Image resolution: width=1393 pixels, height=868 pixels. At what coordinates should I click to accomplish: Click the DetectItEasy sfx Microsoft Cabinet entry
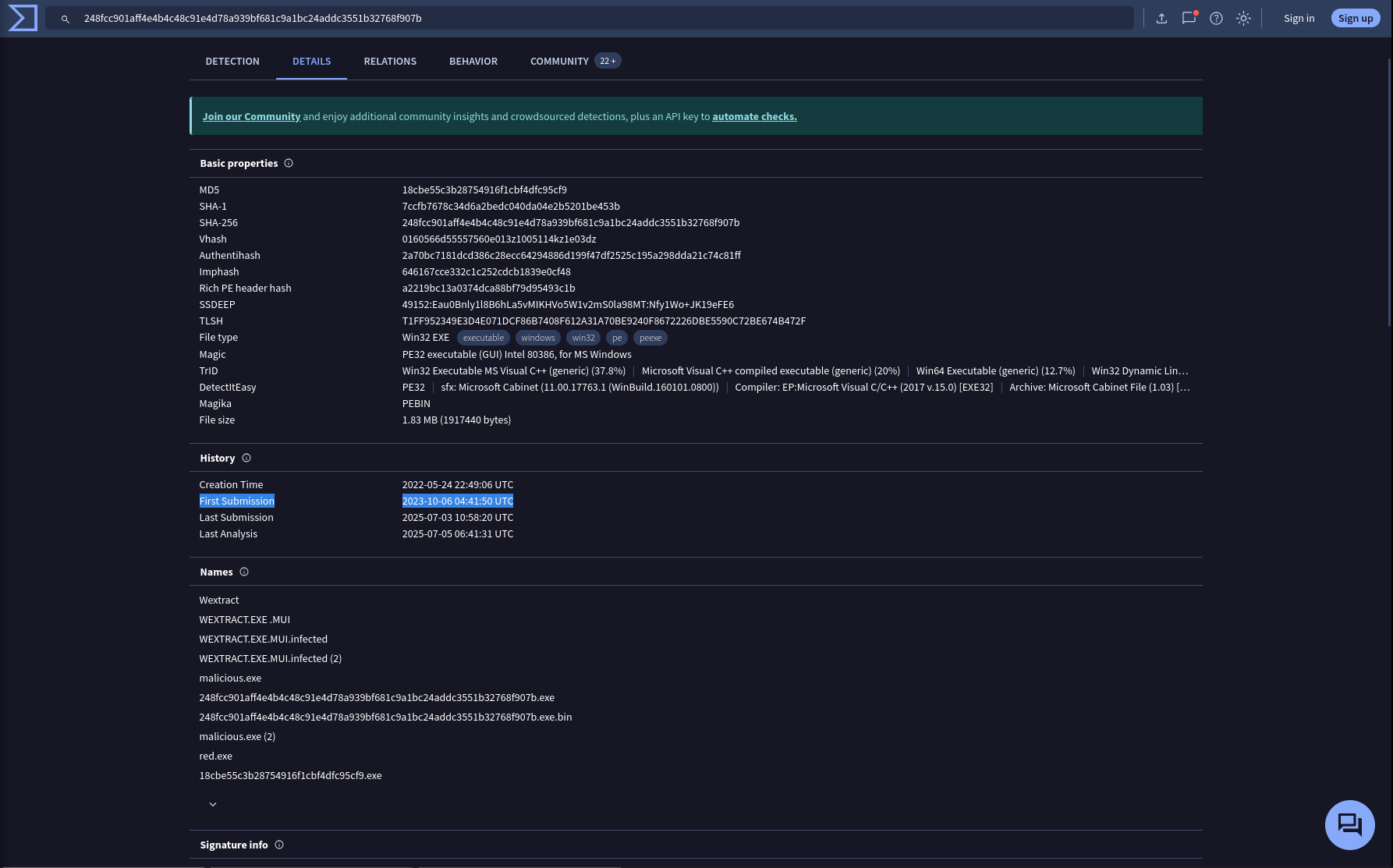[x=580, y=387]
